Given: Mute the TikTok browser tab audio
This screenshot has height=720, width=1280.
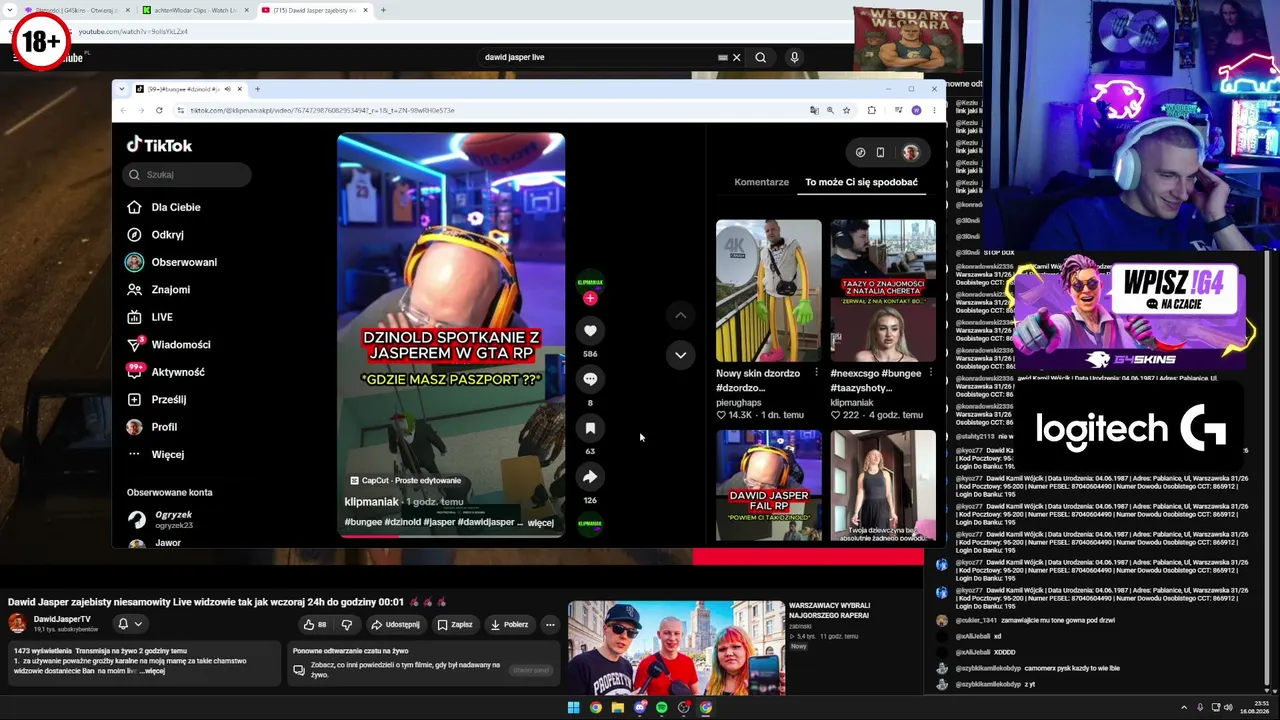Looking at the screenshot, I should (x=227, y=89).
